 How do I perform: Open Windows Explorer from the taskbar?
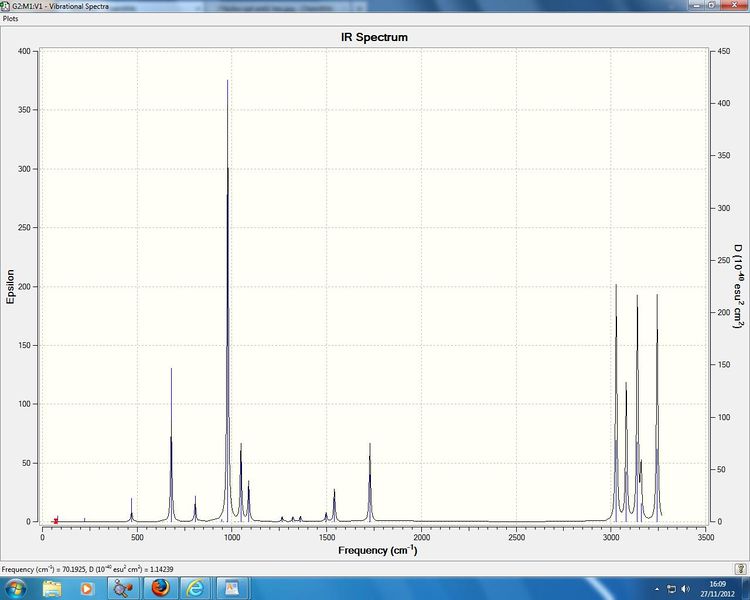click(52, 589)
